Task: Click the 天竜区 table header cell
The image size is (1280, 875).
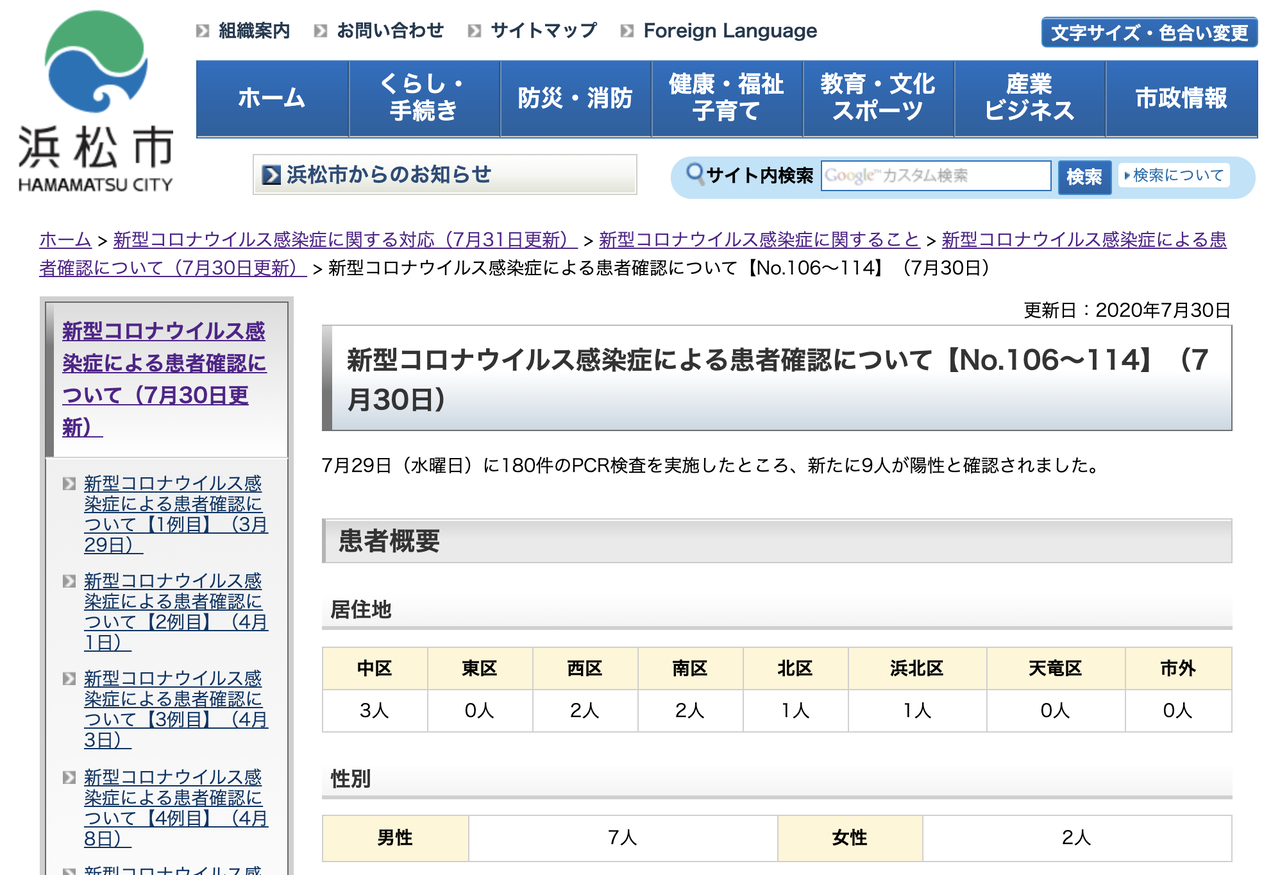Action: pyautogui.click(x=1055, y=668)
